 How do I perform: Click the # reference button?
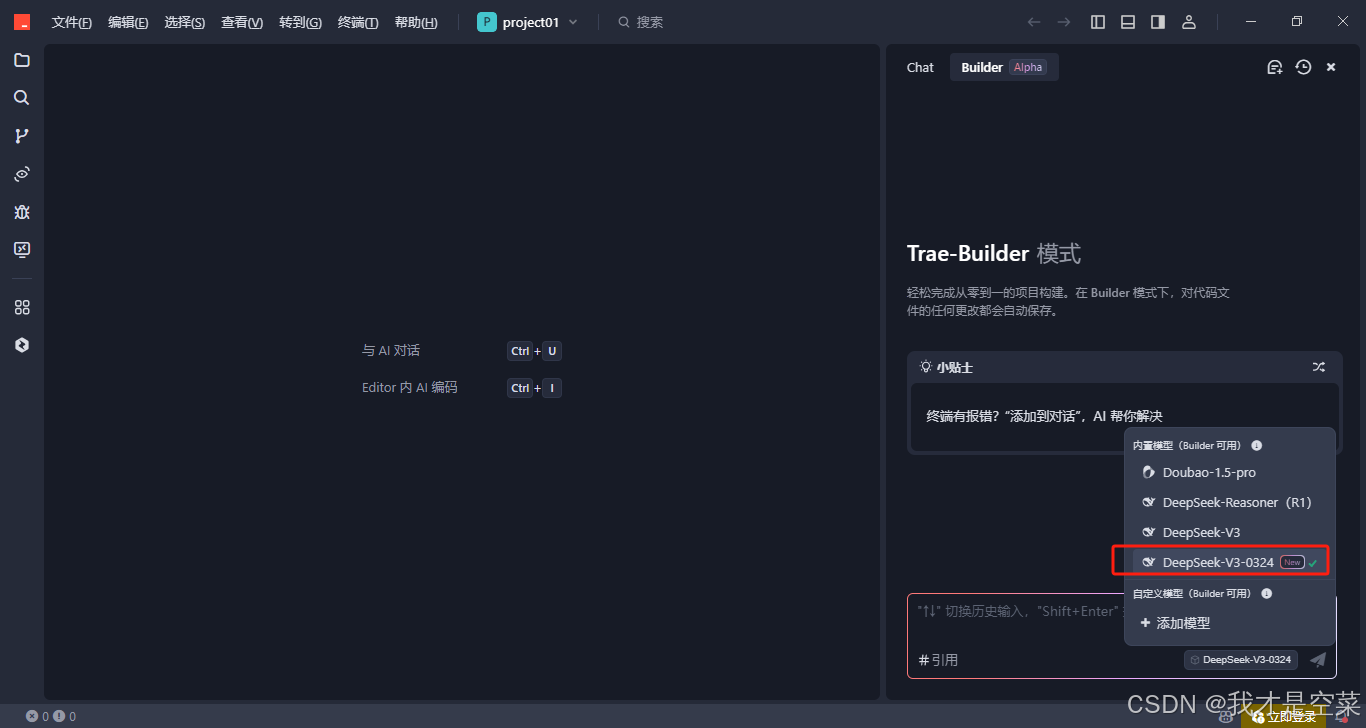(x=939, y=660)
